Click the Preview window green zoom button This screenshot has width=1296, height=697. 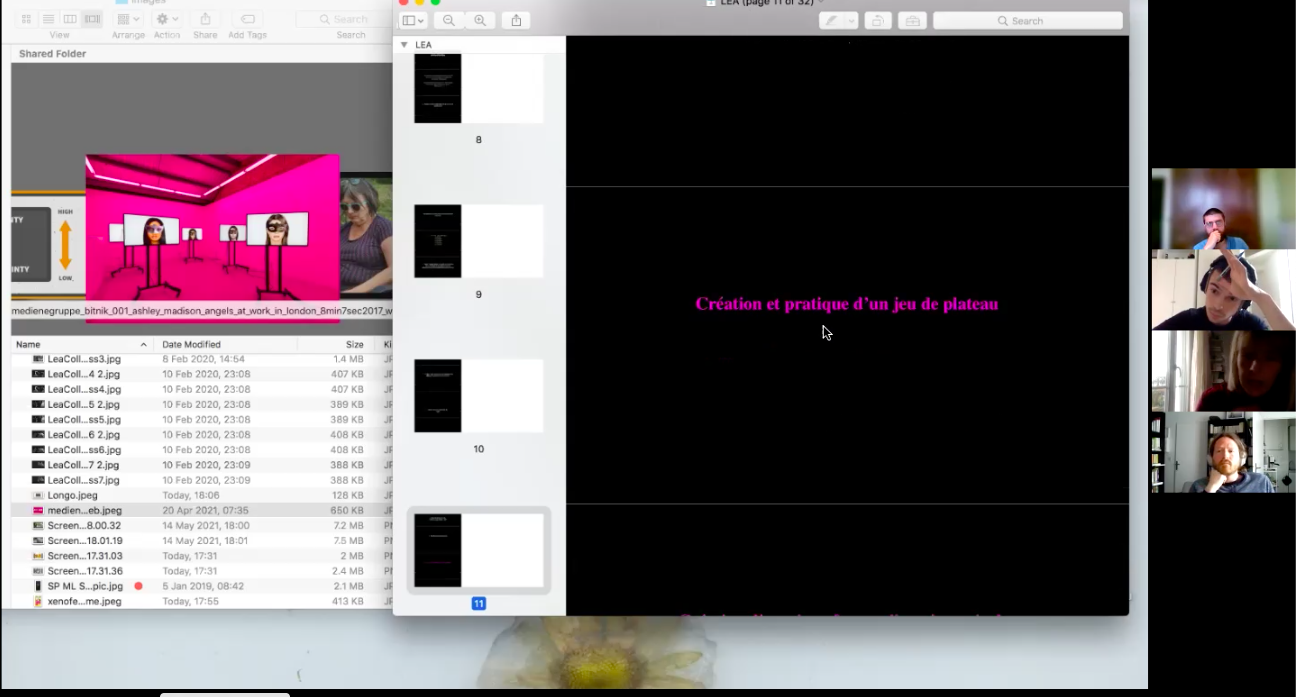pyautogui.click(x=435, y=3)
